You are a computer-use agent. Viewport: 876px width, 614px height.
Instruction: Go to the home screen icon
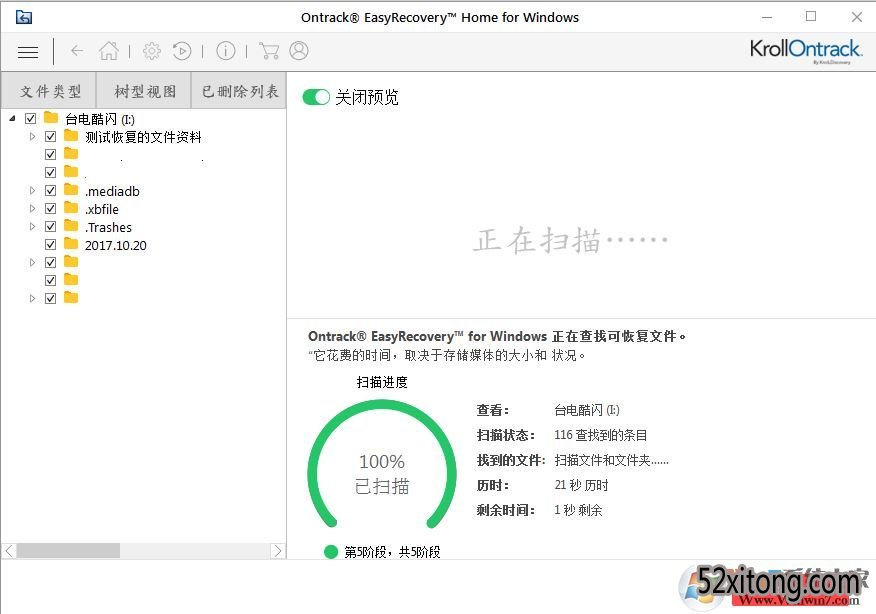[x=109, y=51]
